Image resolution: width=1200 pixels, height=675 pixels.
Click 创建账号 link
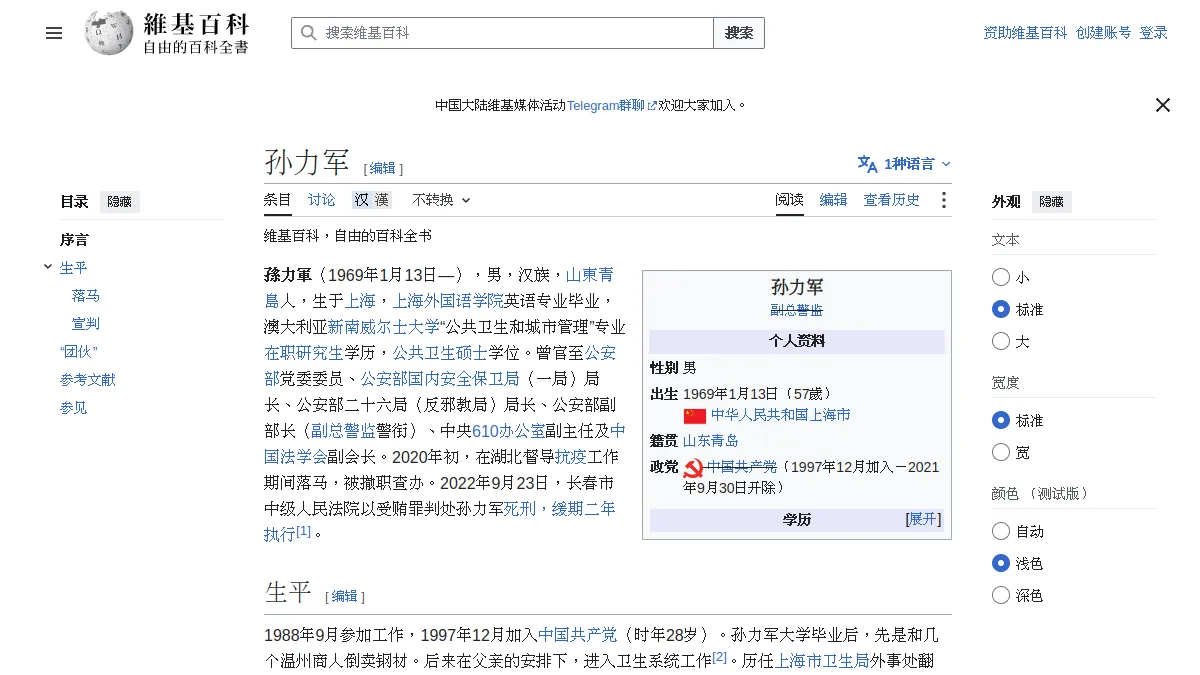coord(1104,33)
